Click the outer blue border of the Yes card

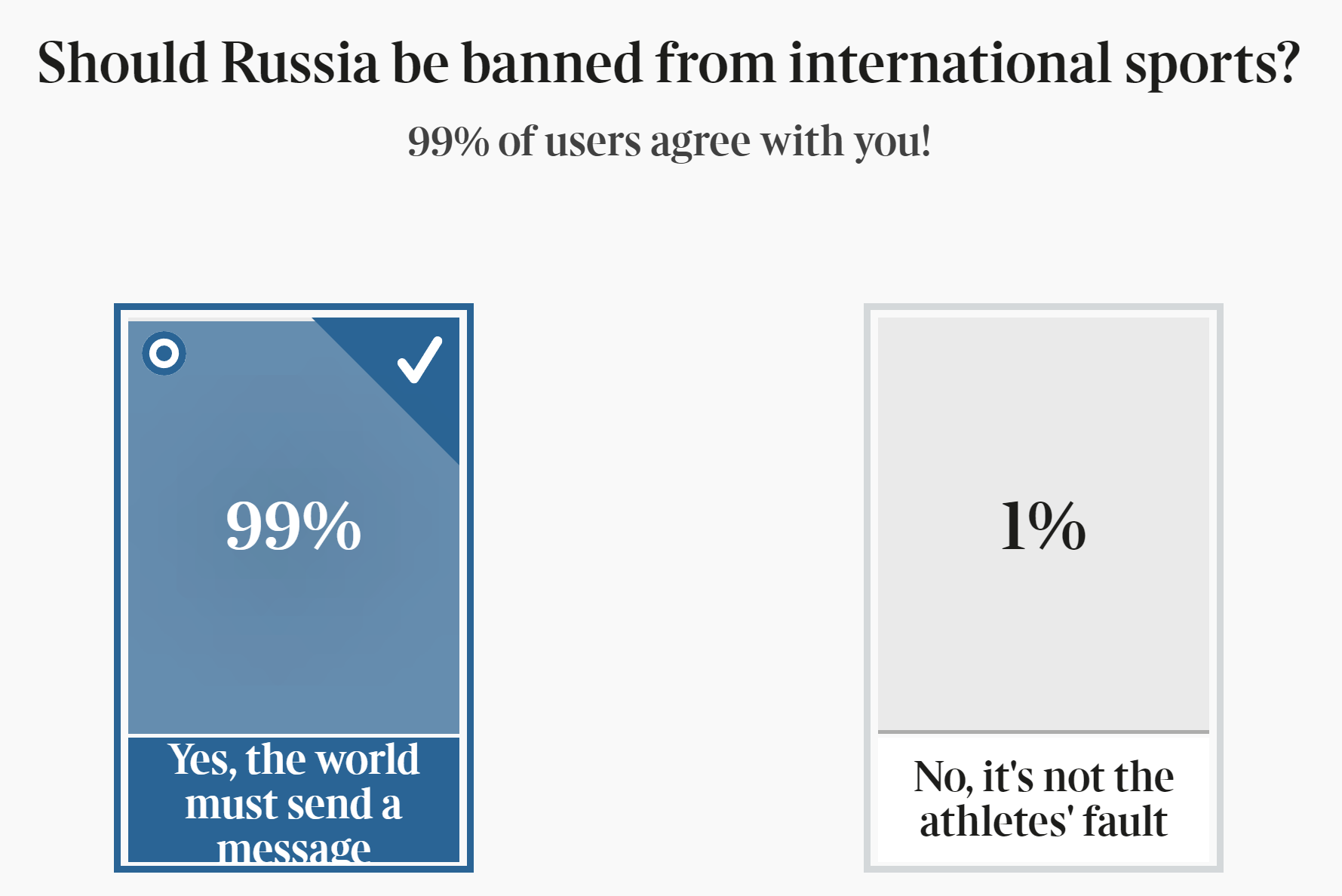[117, 588]
